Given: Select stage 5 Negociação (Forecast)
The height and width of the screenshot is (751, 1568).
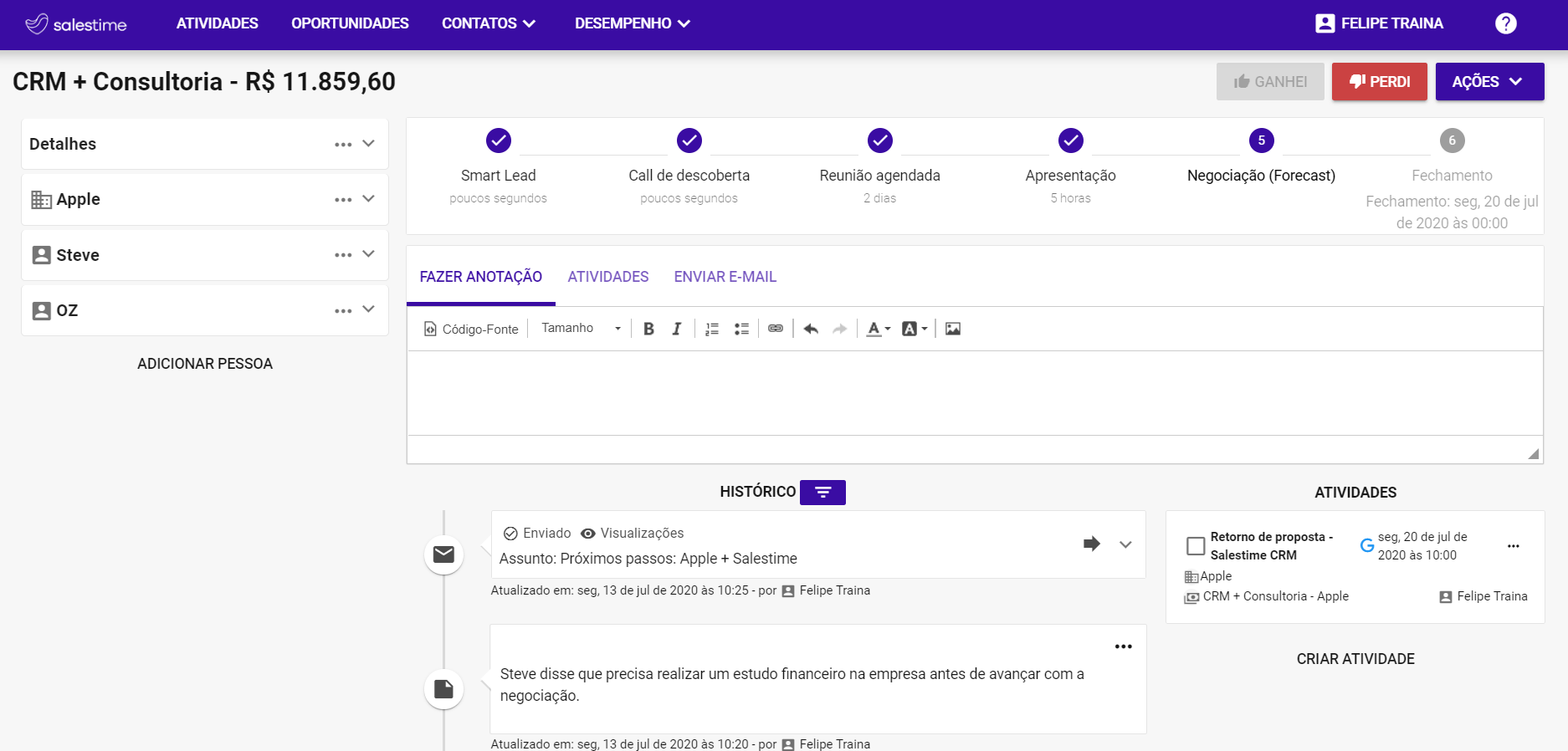Looking at the screenshot, I should tap(1262, 140).
